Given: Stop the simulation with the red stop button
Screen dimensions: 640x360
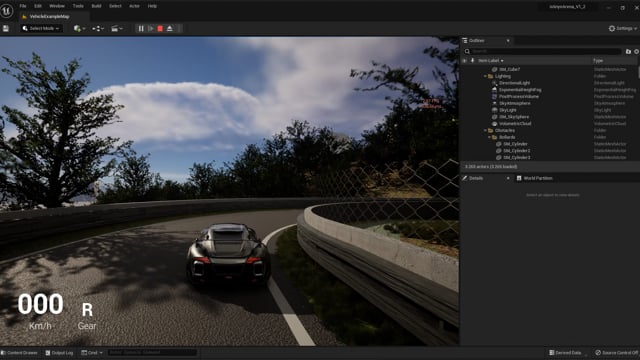Looking at the screenshot, I should (160, 29).
